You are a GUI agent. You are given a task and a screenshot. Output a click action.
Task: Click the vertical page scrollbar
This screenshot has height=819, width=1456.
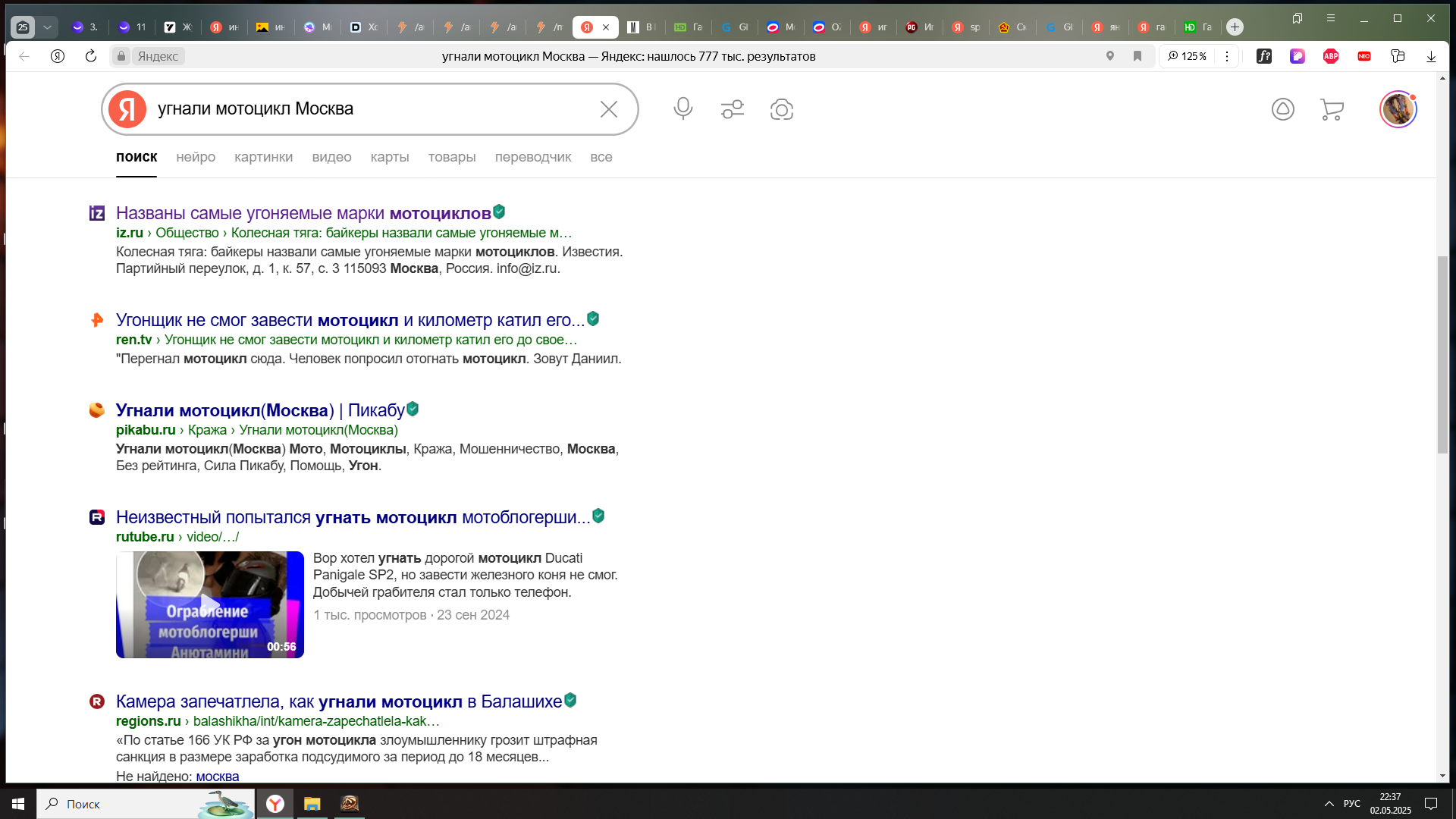(x=1442, y=355)
